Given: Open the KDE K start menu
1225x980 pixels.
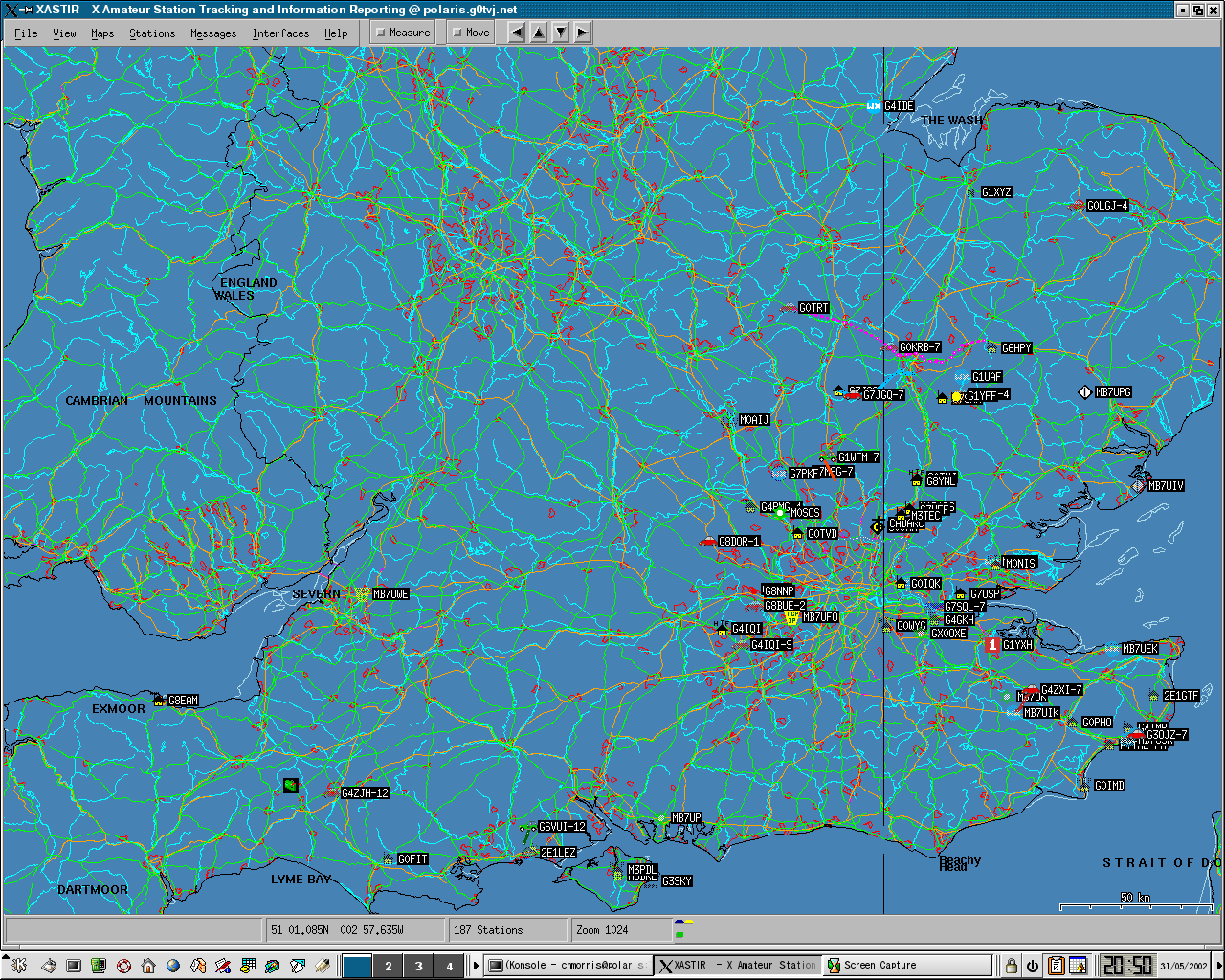Looking at the screenshot, I should point(18,966).
